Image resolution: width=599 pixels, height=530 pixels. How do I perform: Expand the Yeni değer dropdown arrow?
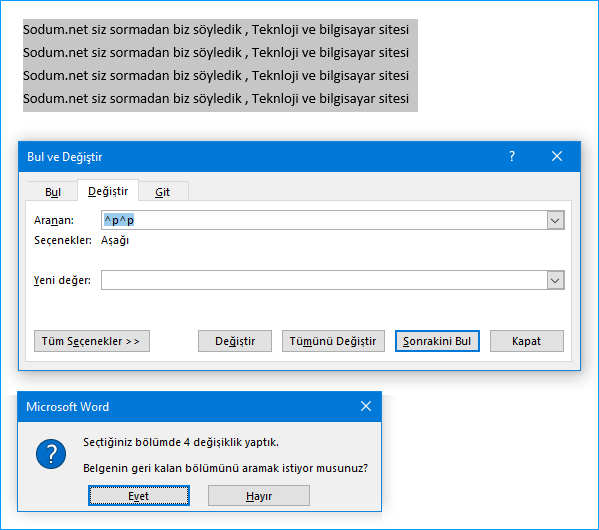[x=555, y=280]
